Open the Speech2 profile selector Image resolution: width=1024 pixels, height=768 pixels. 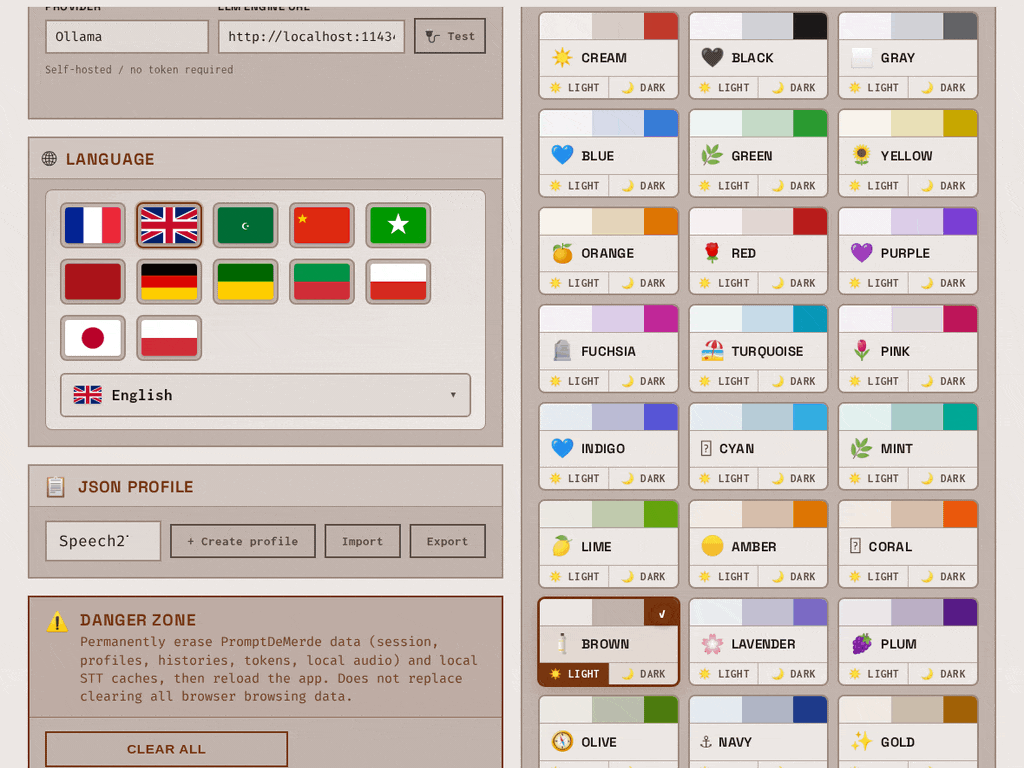click(103, 541)
